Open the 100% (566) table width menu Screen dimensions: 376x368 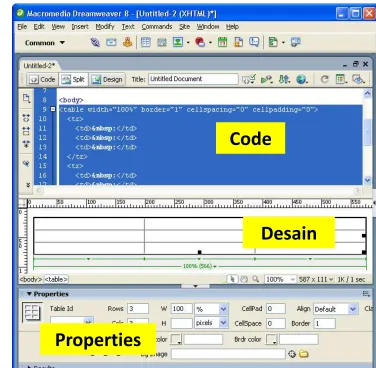[x=199, y=266]
